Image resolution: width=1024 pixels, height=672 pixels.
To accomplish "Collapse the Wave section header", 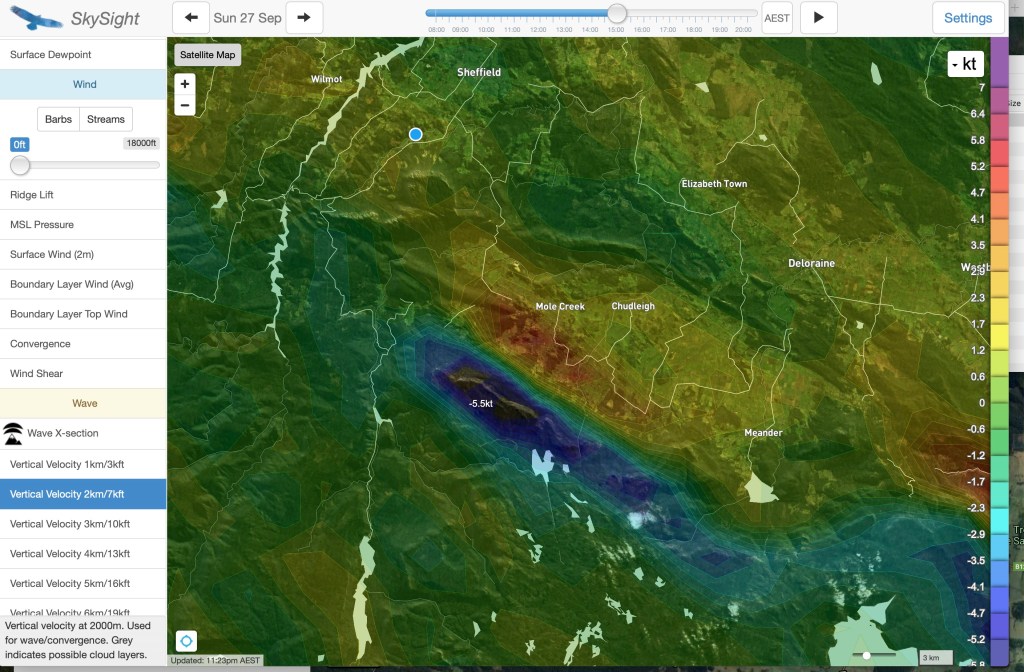I will pyautogui.click(x=83, y=403).
